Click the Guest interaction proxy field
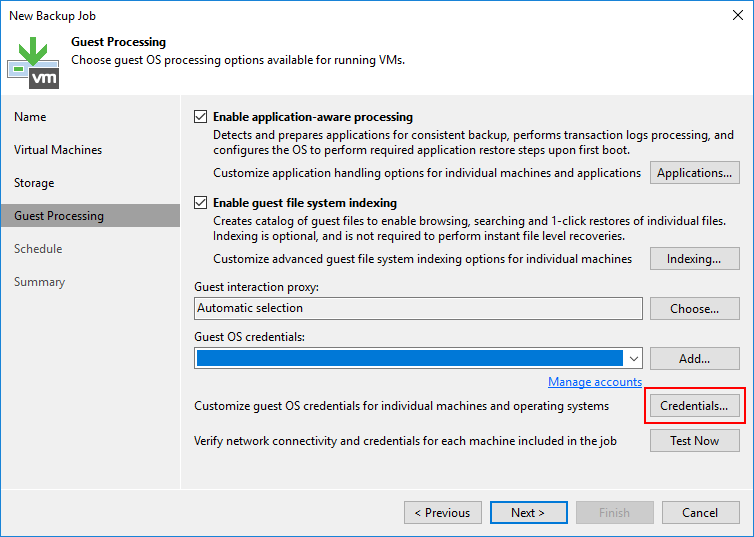 418,309
